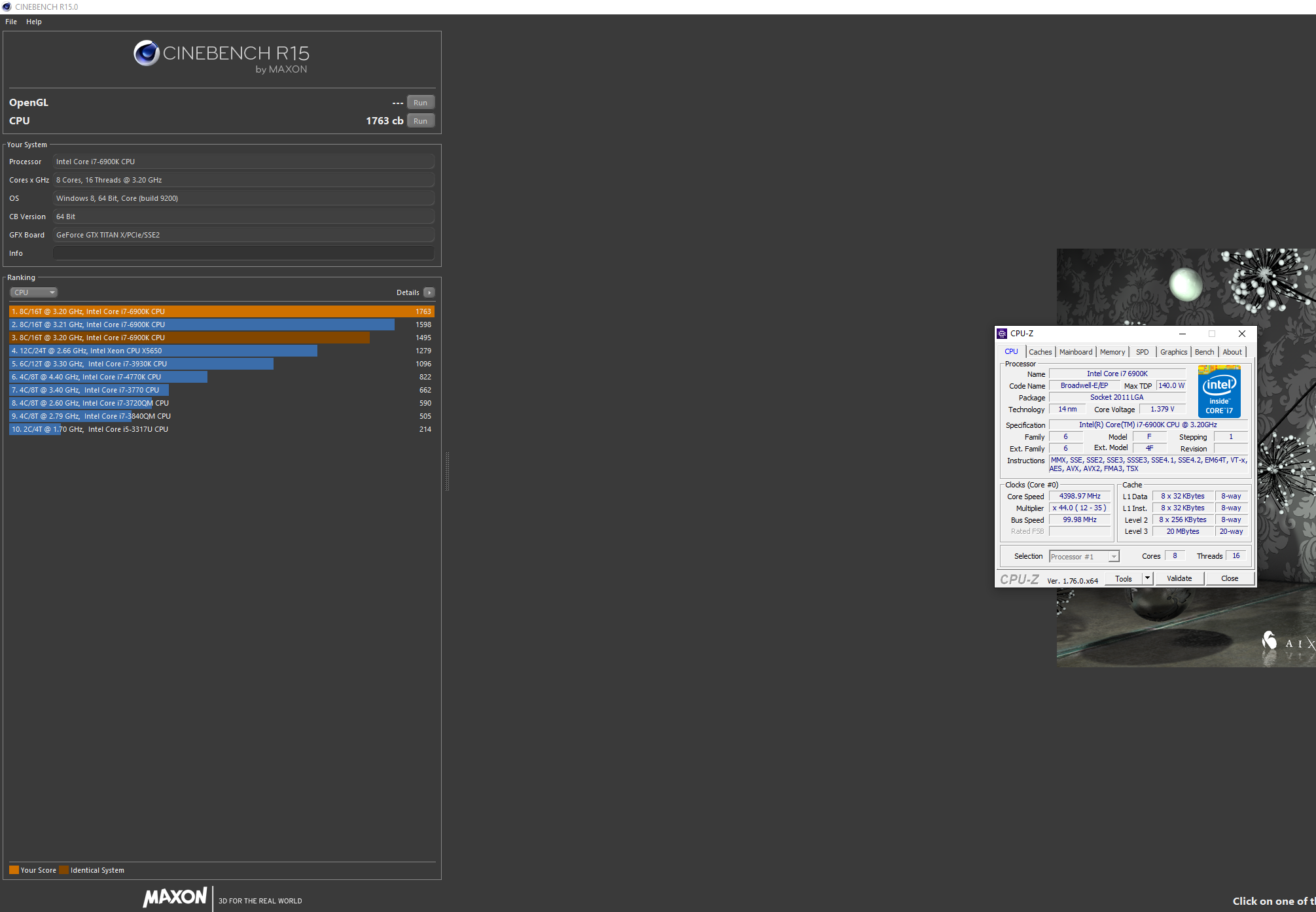
Task: Open the Processor #1 selection dropdown
Action: pyautogui.click(x=1084, y=557)
